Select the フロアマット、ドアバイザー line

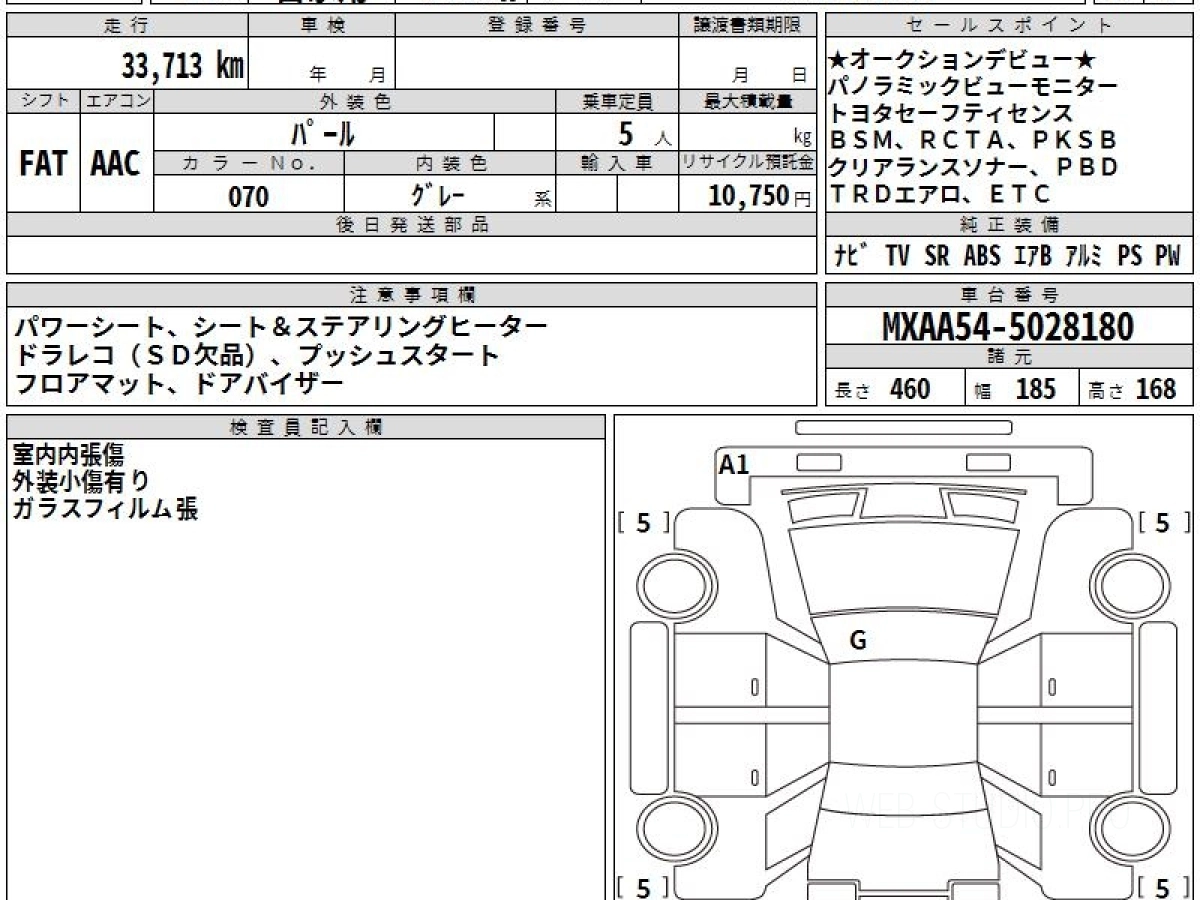(x=179, y=383)
